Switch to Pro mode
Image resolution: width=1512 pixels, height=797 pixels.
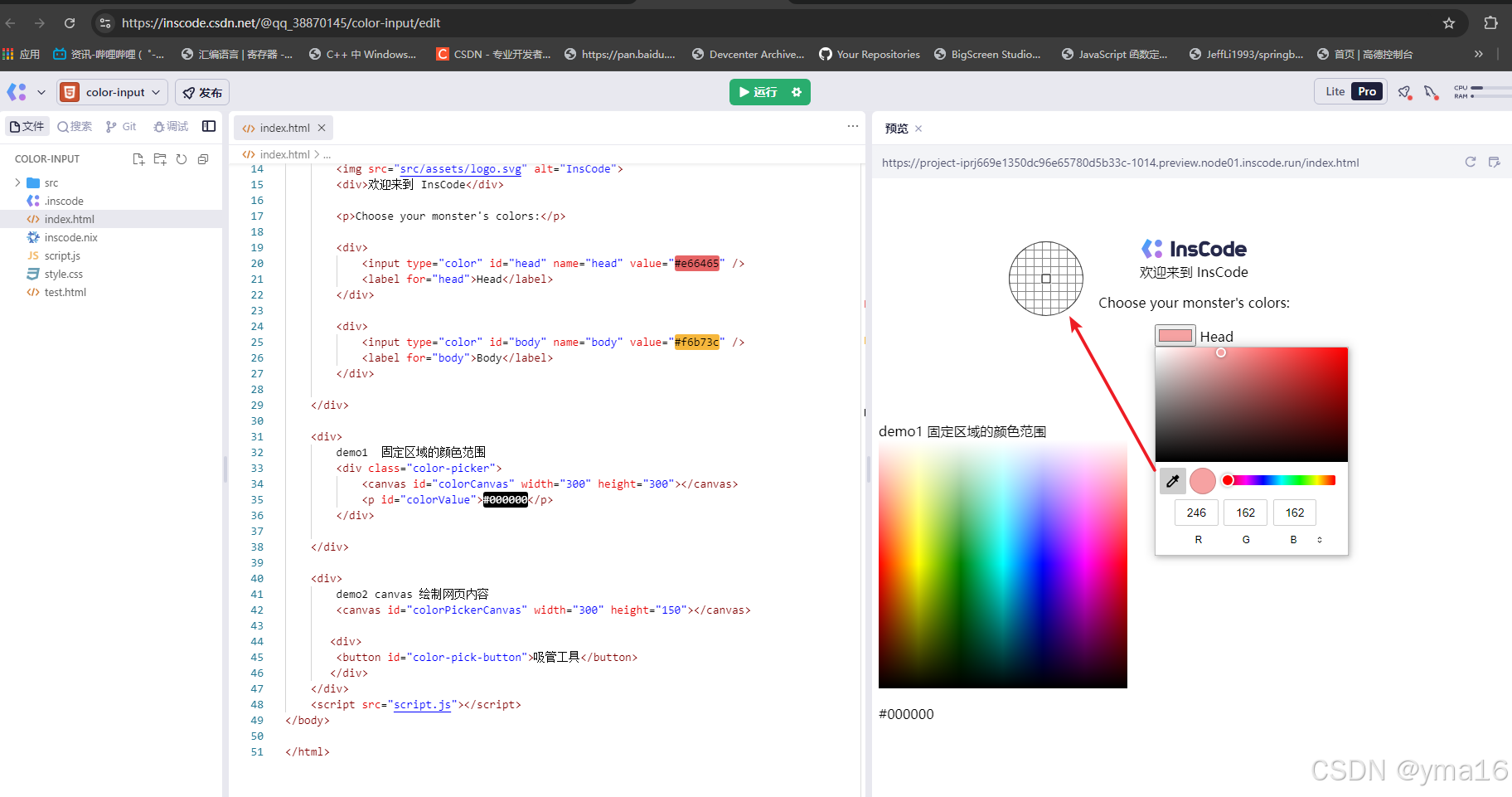point(1367,91)
